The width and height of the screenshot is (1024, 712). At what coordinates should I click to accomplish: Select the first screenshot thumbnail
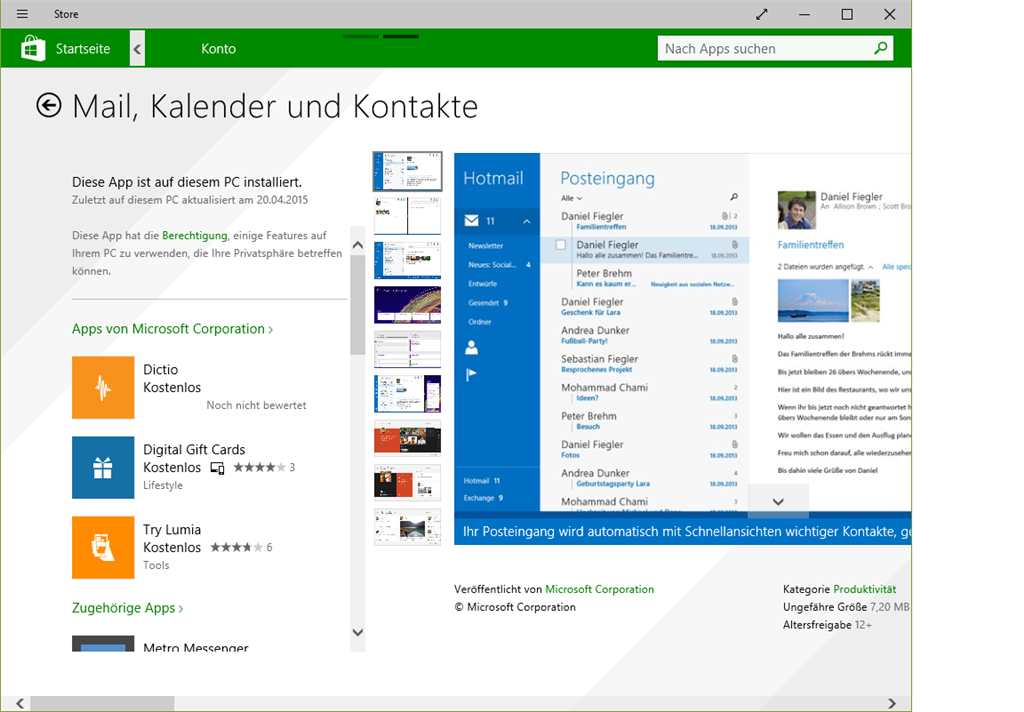tap(408, 171)
